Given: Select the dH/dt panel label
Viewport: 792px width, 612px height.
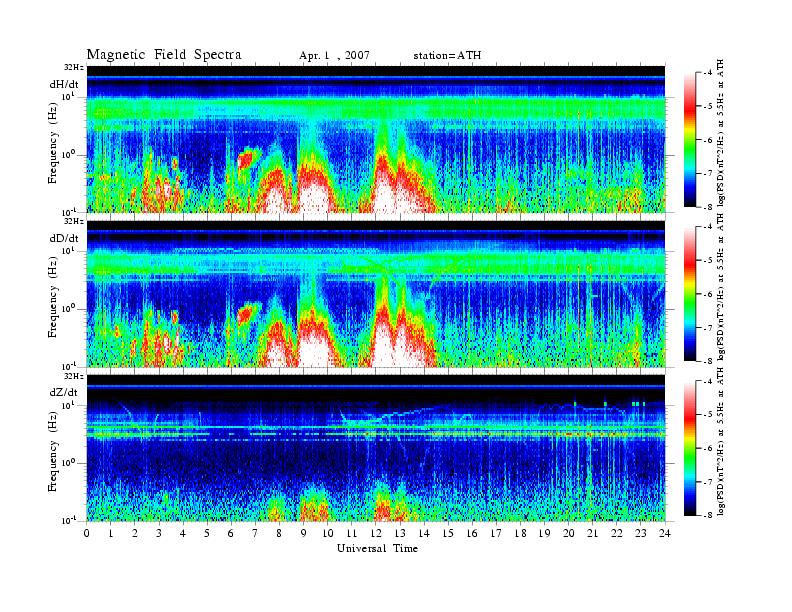Looking at the screenshot, I should point(64,84).
